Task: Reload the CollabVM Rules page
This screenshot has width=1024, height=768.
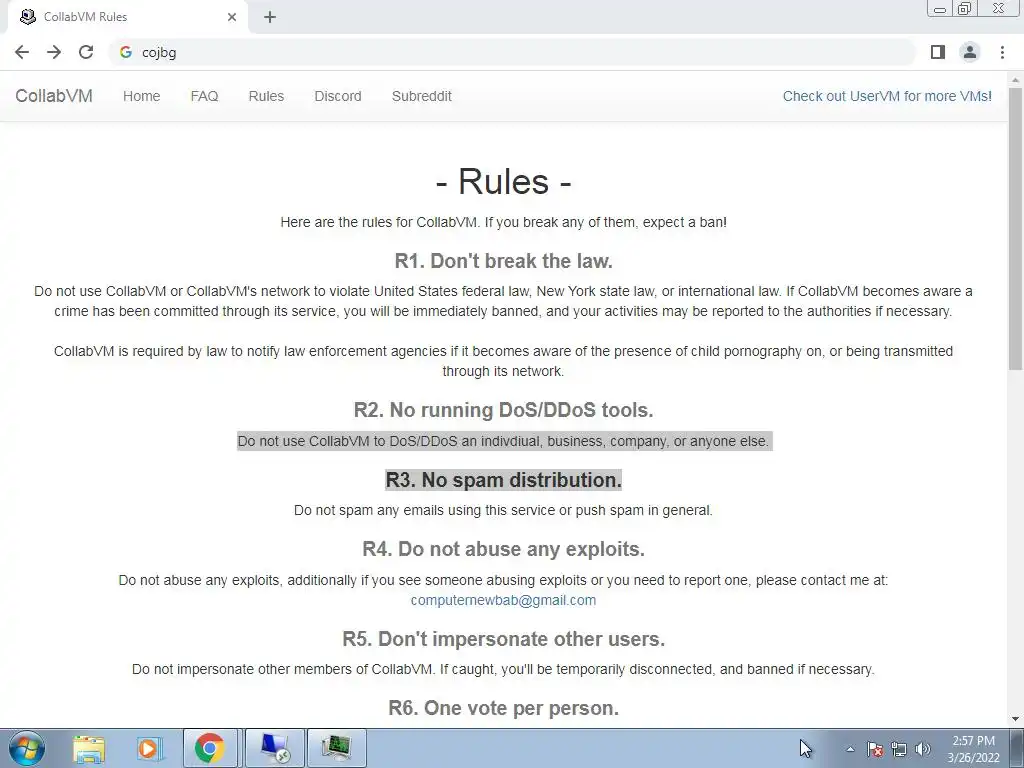Action: (86, 52)
